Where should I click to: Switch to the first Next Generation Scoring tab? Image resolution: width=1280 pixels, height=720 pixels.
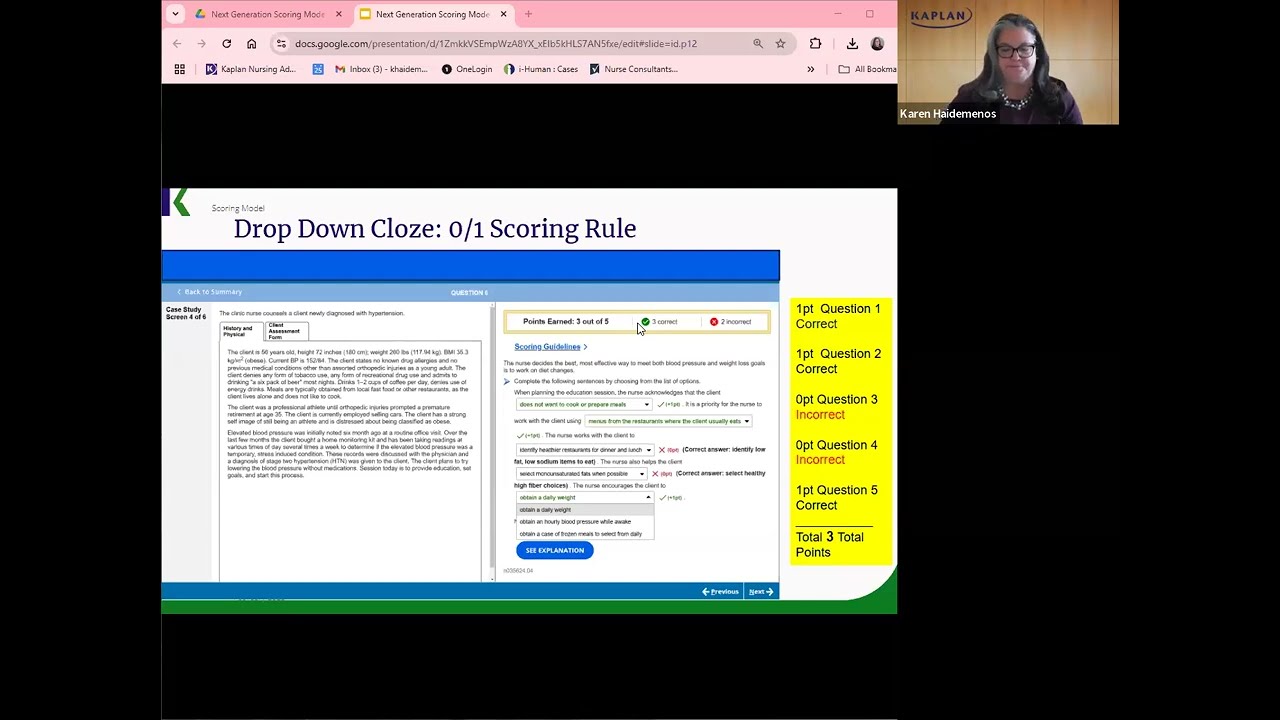click(x=267, y=14)
